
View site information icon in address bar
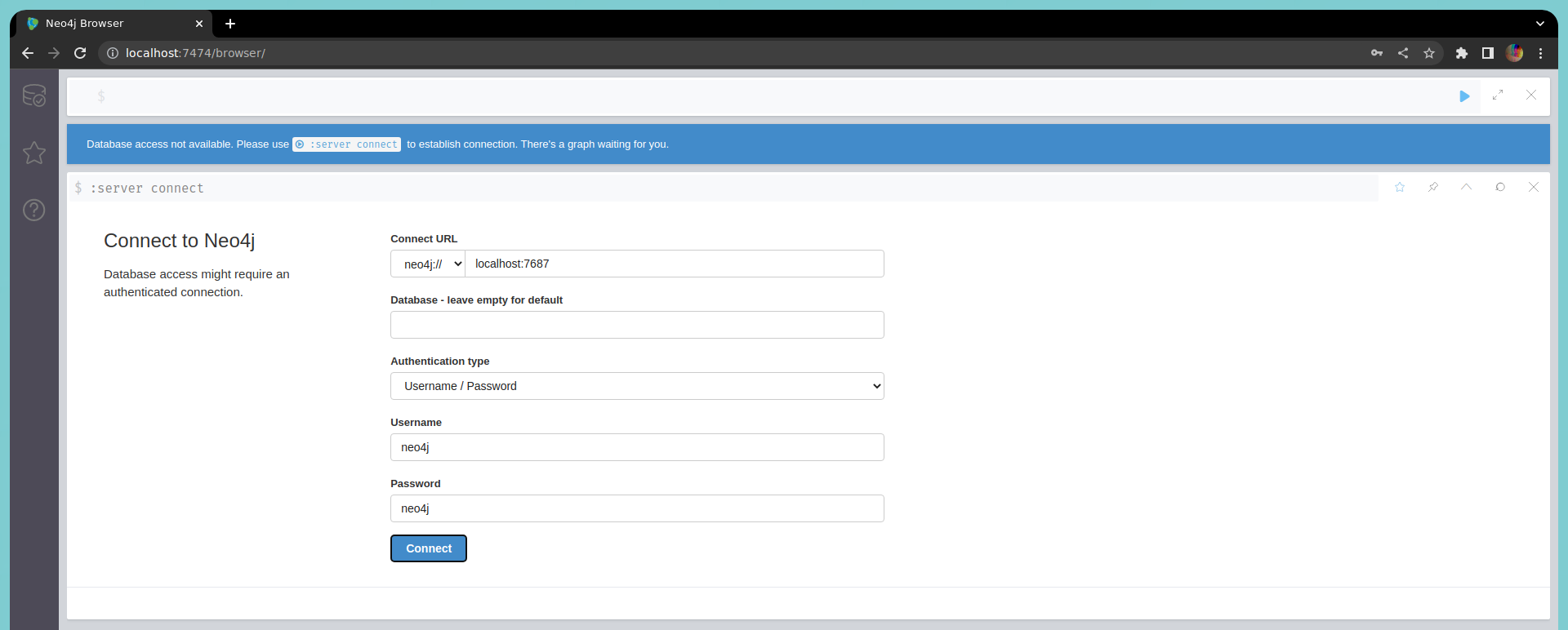point(113,53)
